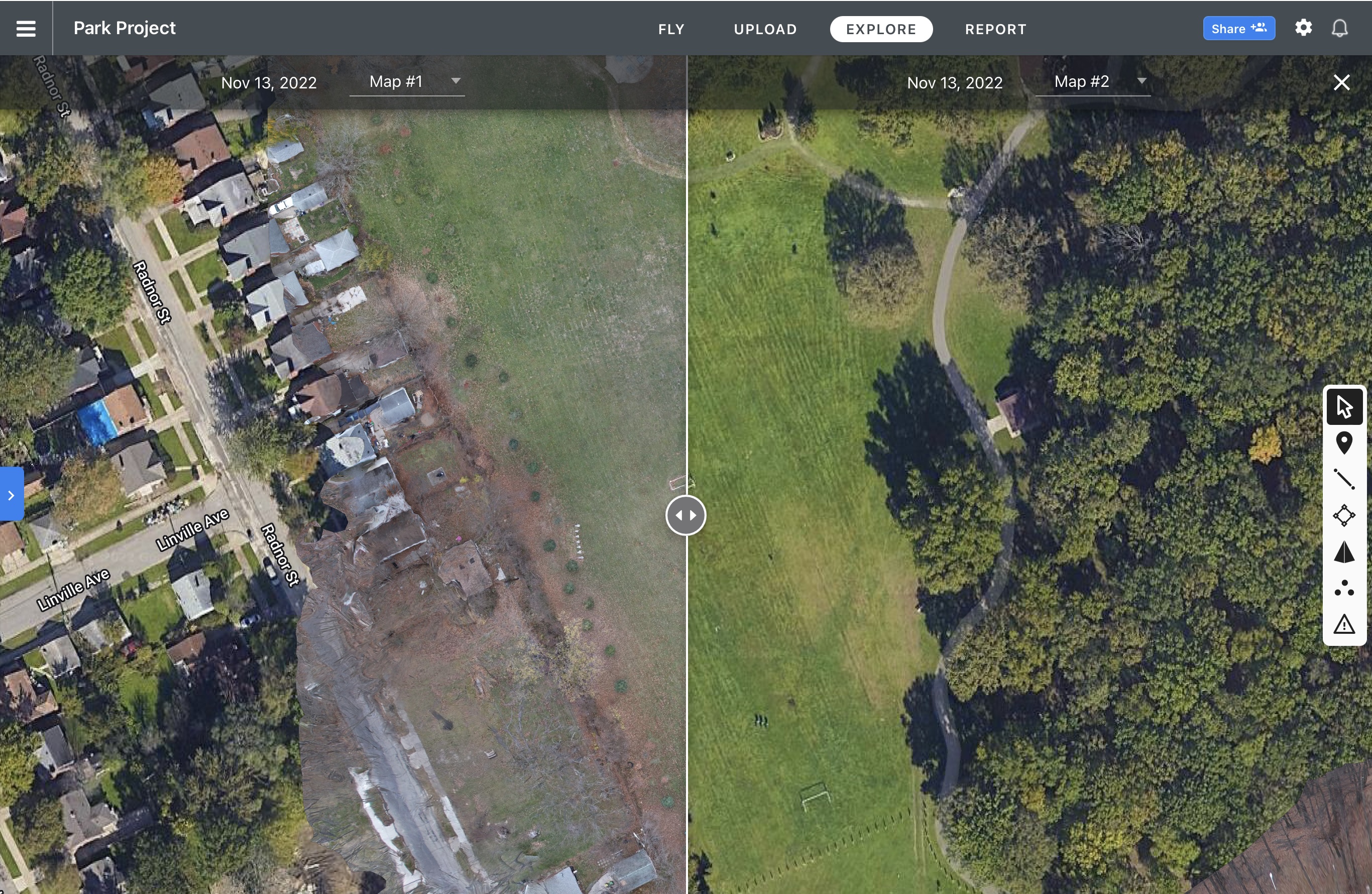Expand the Map #2 dropdown
1372x894 pixels.
click(1093, 82)
